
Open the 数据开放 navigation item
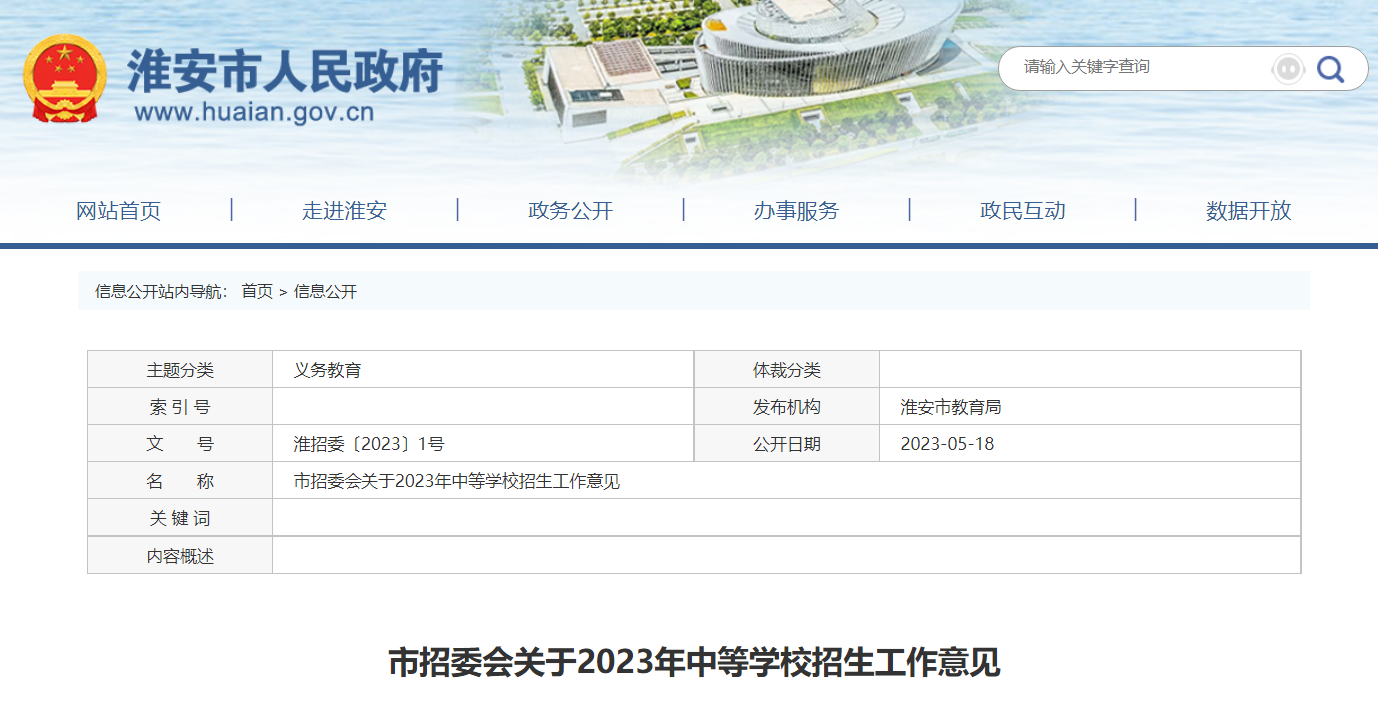pyautogui.click(x=1248, y=211)
